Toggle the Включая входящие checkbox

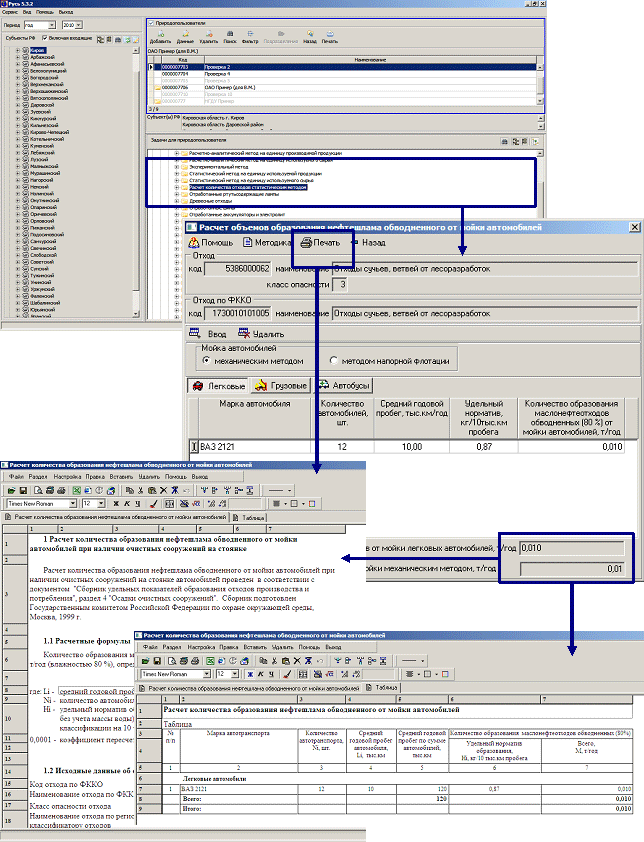click(45, 37)
